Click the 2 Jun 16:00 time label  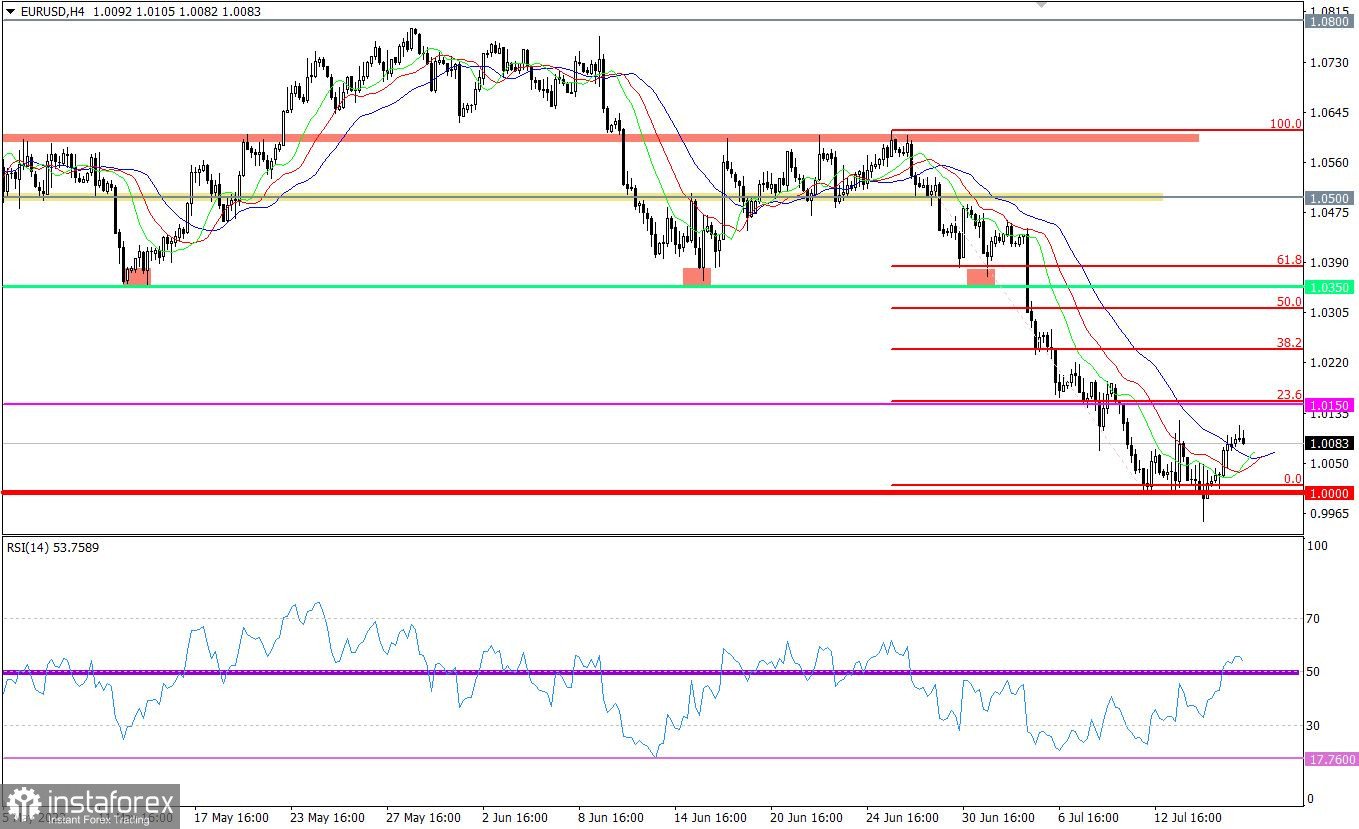point(514,817)
